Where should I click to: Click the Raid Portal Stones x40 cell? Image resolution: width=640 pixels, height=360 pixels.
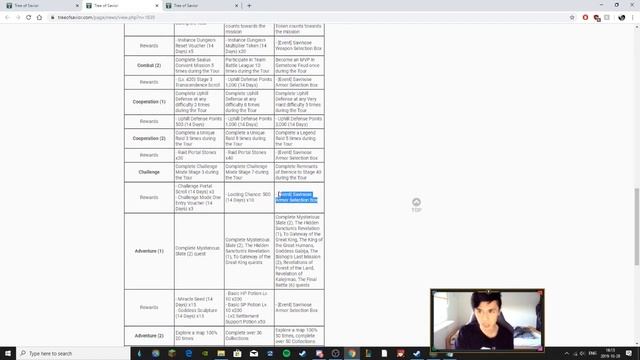click(x=249, y=155)
